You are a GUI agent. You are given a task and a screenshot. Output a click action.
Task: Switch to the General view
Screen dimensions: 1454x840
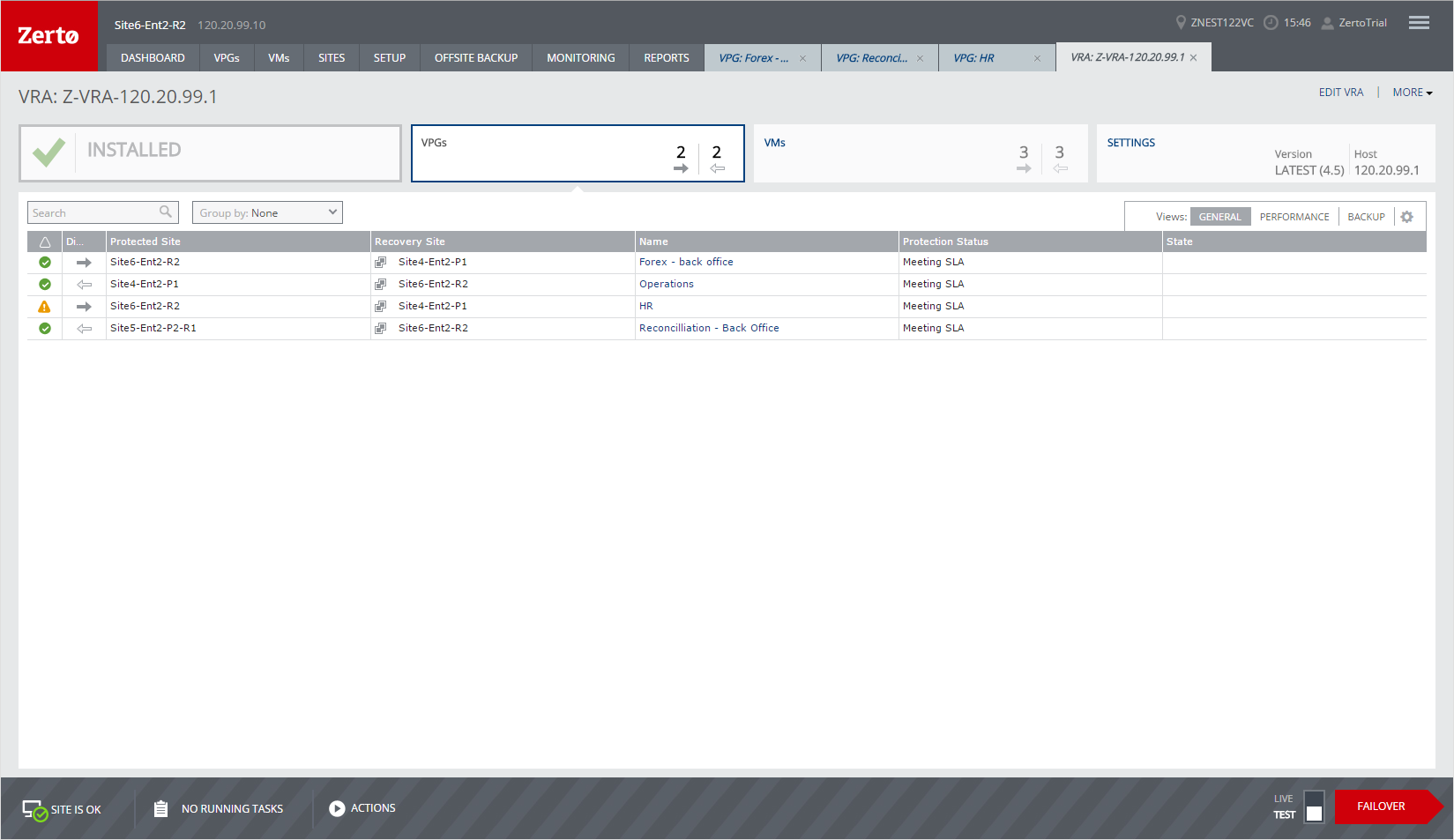tap(1219, 217)
